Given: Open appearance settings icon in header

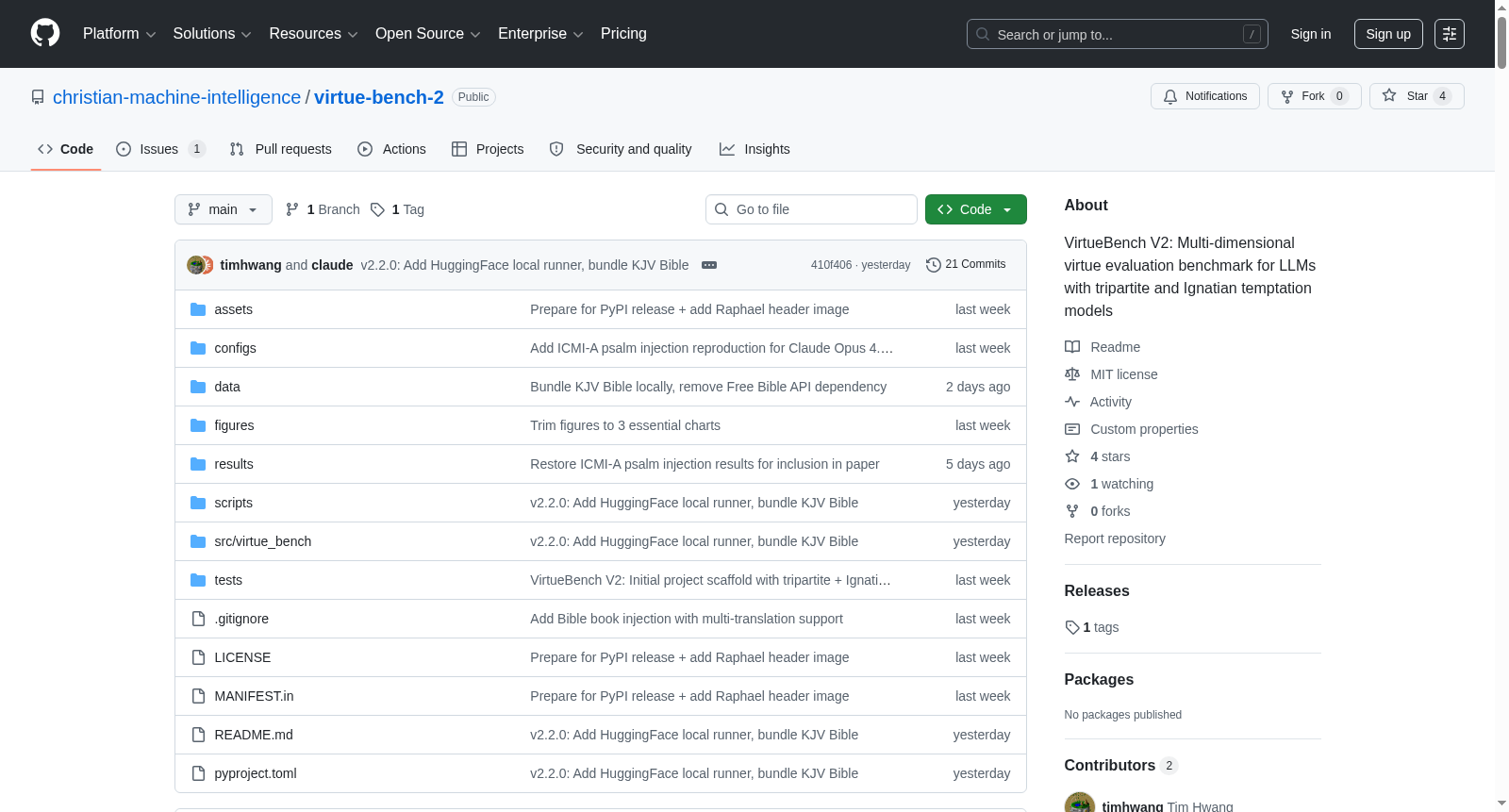Looking at the screenshot, I should pos(1450,34).
